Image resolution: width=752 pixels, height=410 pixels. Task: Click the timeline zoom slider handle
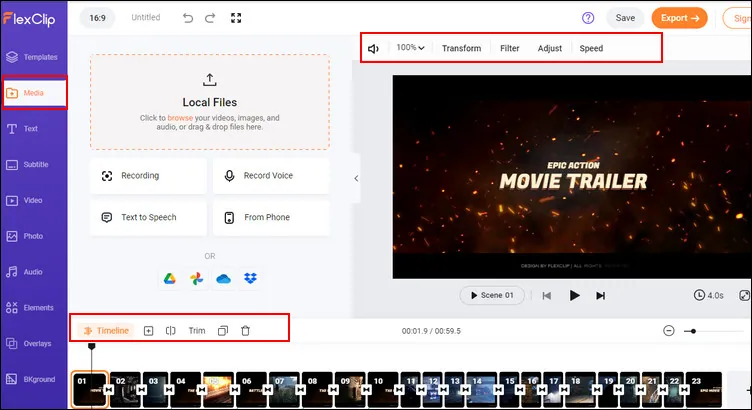(x=693, y=331)
